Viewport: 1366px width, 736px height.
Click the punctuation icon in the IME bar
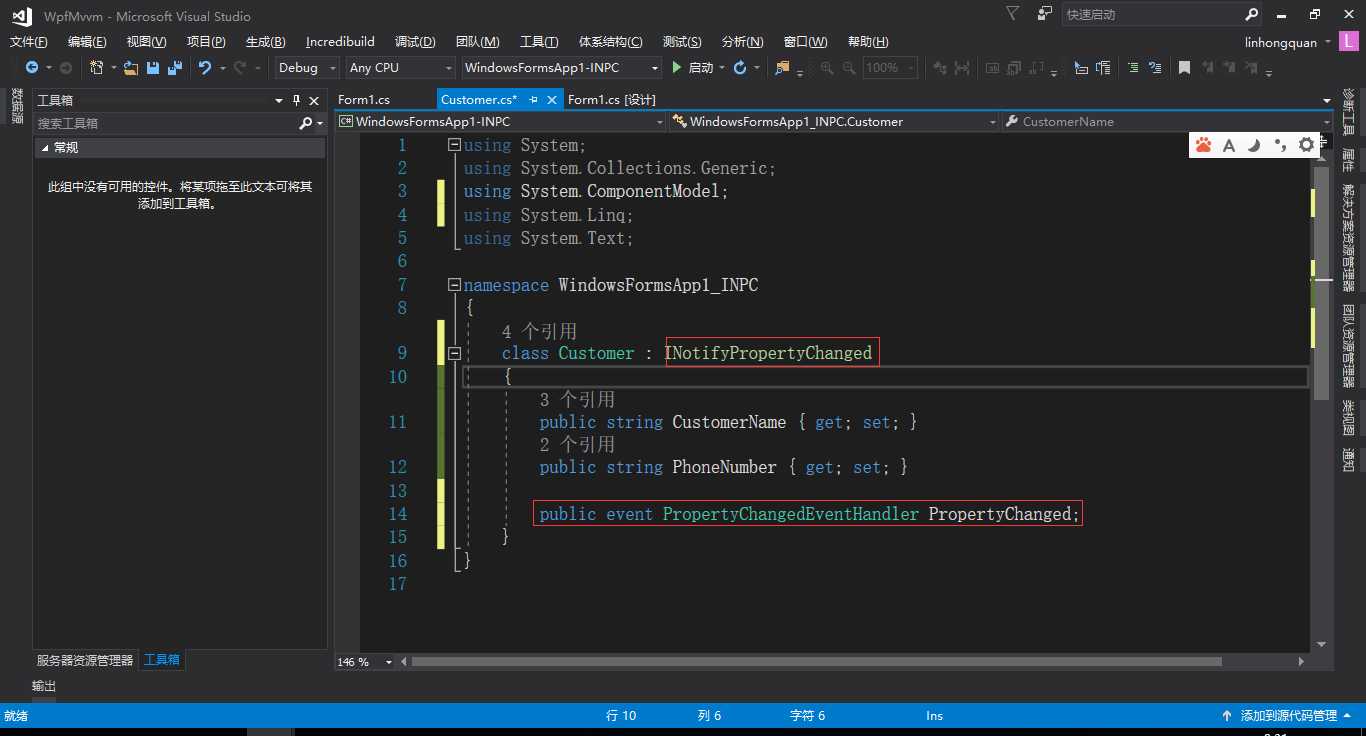1280,145
